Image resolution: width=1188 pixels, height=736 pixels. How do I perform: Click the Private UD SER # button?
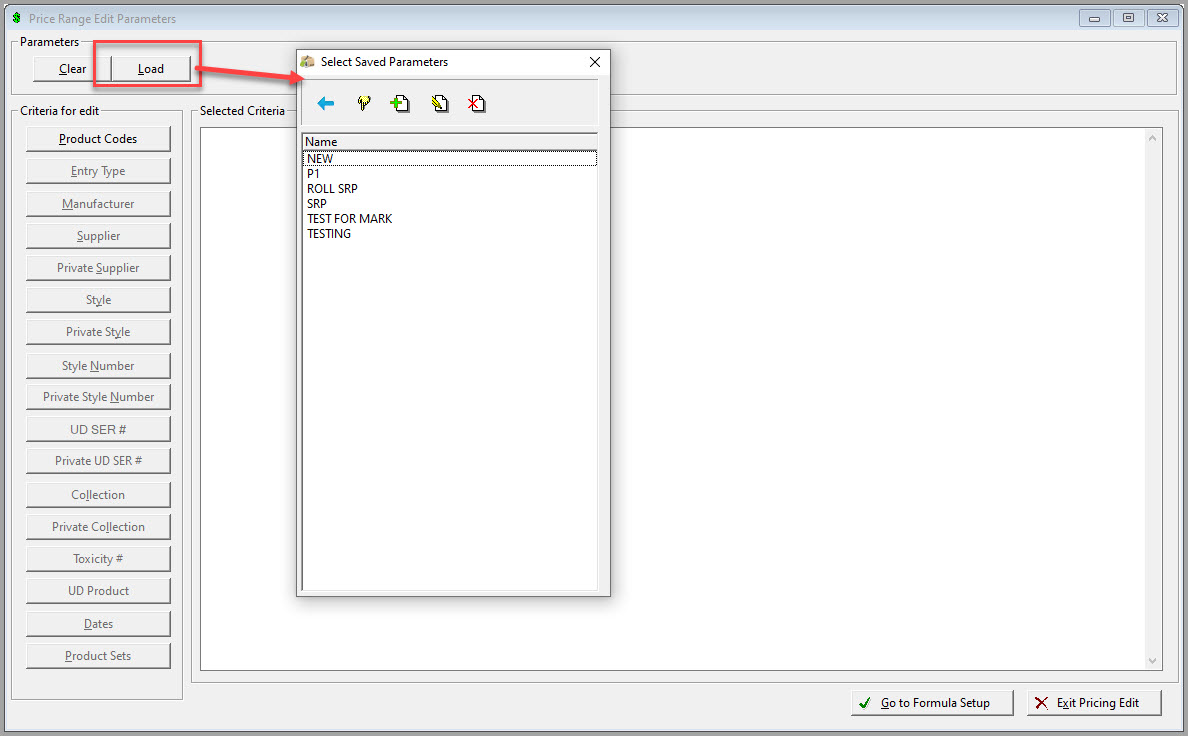(98, 461)
